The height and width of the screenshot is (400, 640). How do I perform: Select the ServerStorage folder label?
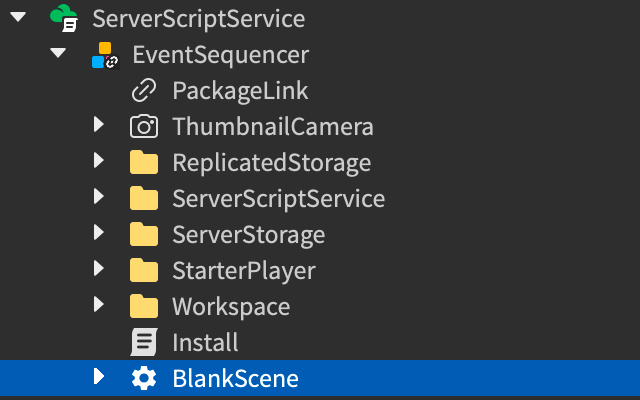248,234
